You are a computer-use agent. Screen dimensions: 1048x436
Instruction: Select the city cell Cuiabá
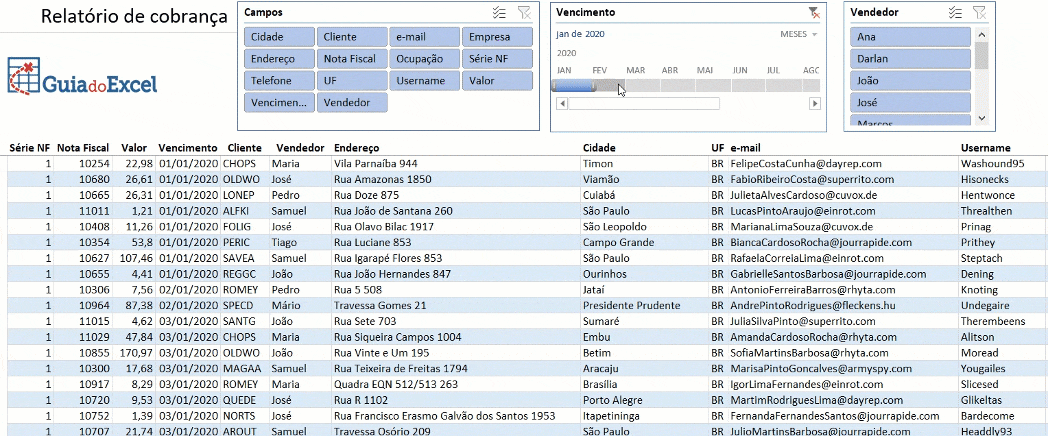646,195
